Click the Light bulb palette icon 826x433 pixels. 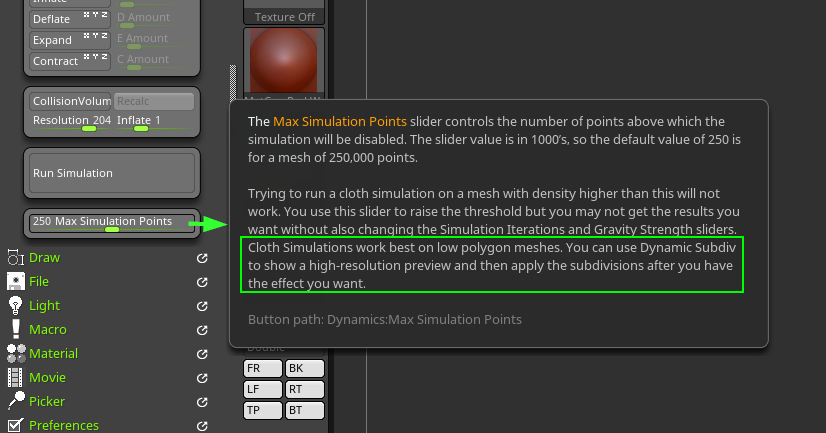15,306
